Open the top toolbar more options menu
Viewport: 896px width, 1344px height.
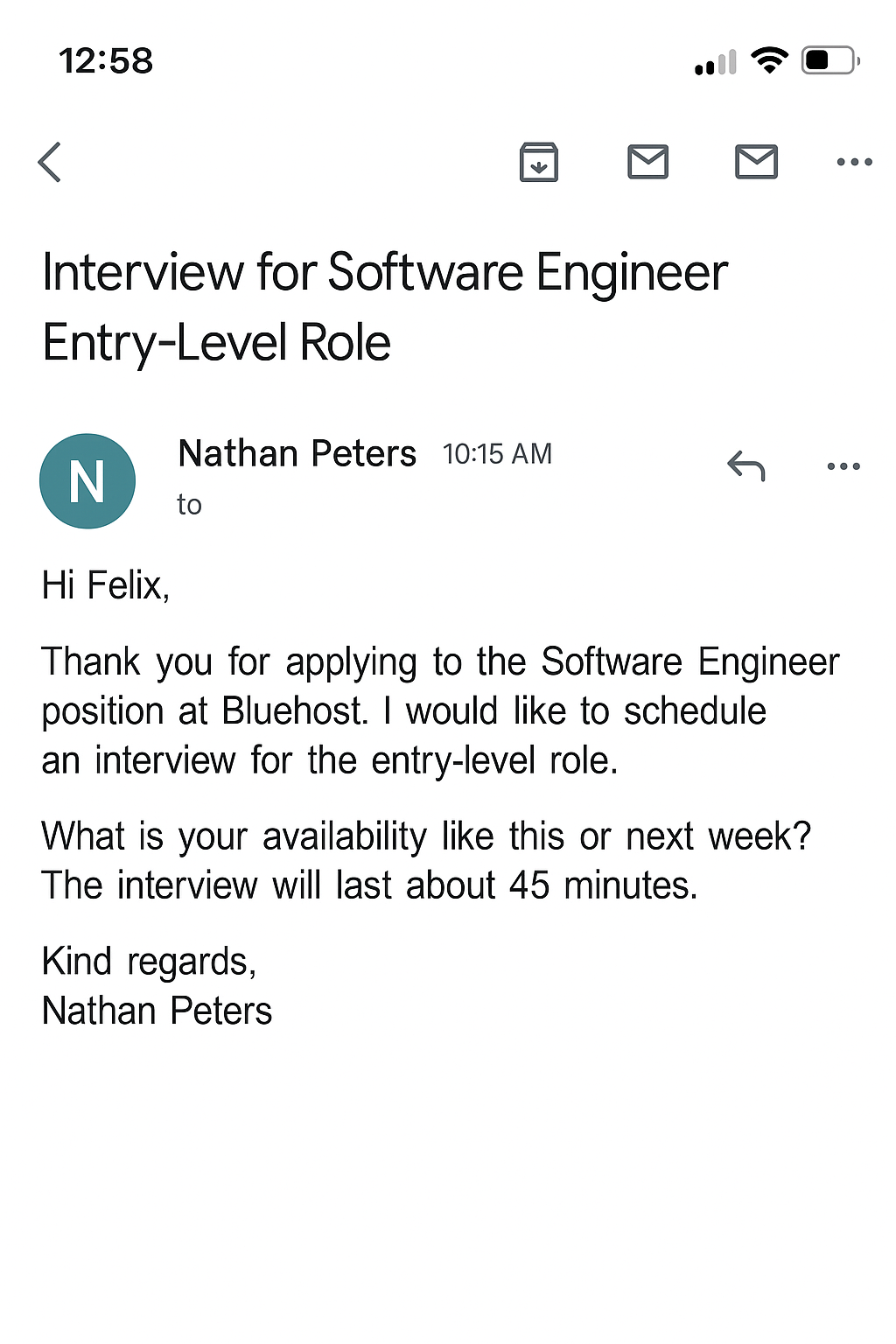(x=854, y=162)
